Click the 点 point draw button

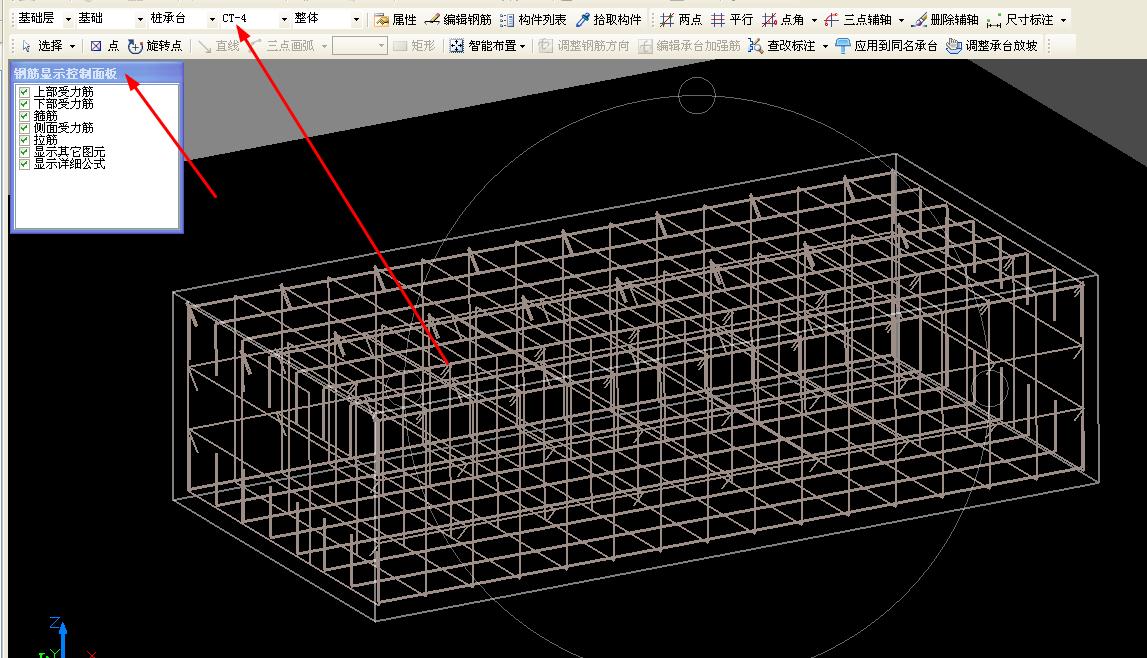pos(103,46)
